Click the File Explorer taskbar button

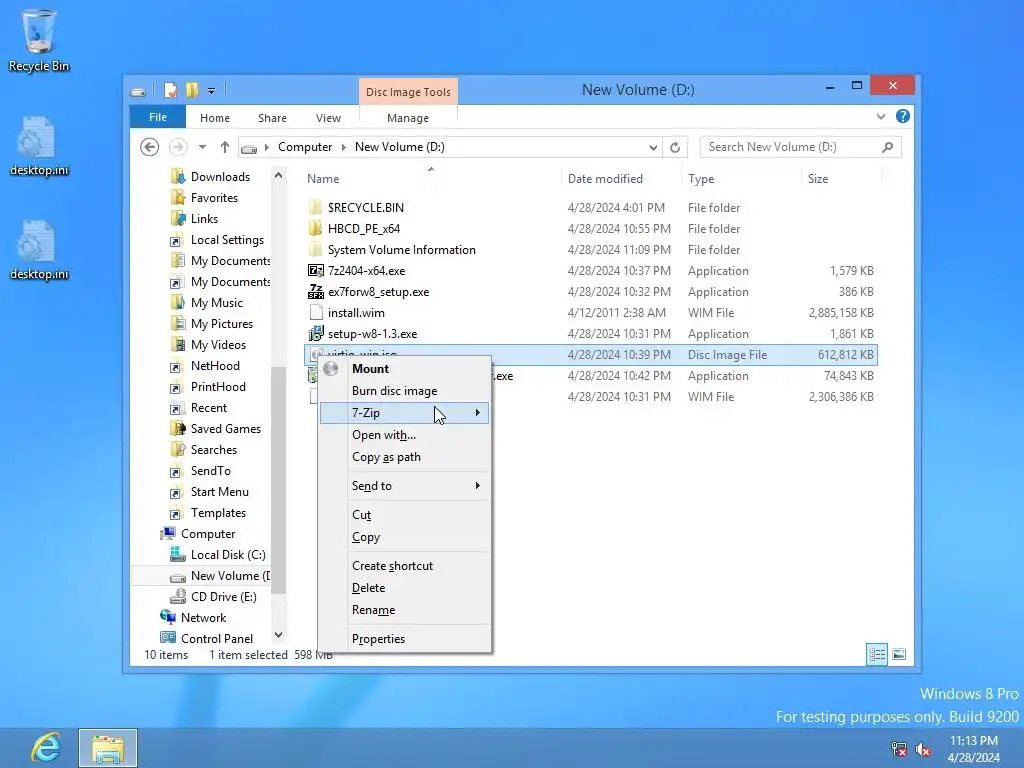click(x=108, y=748)
